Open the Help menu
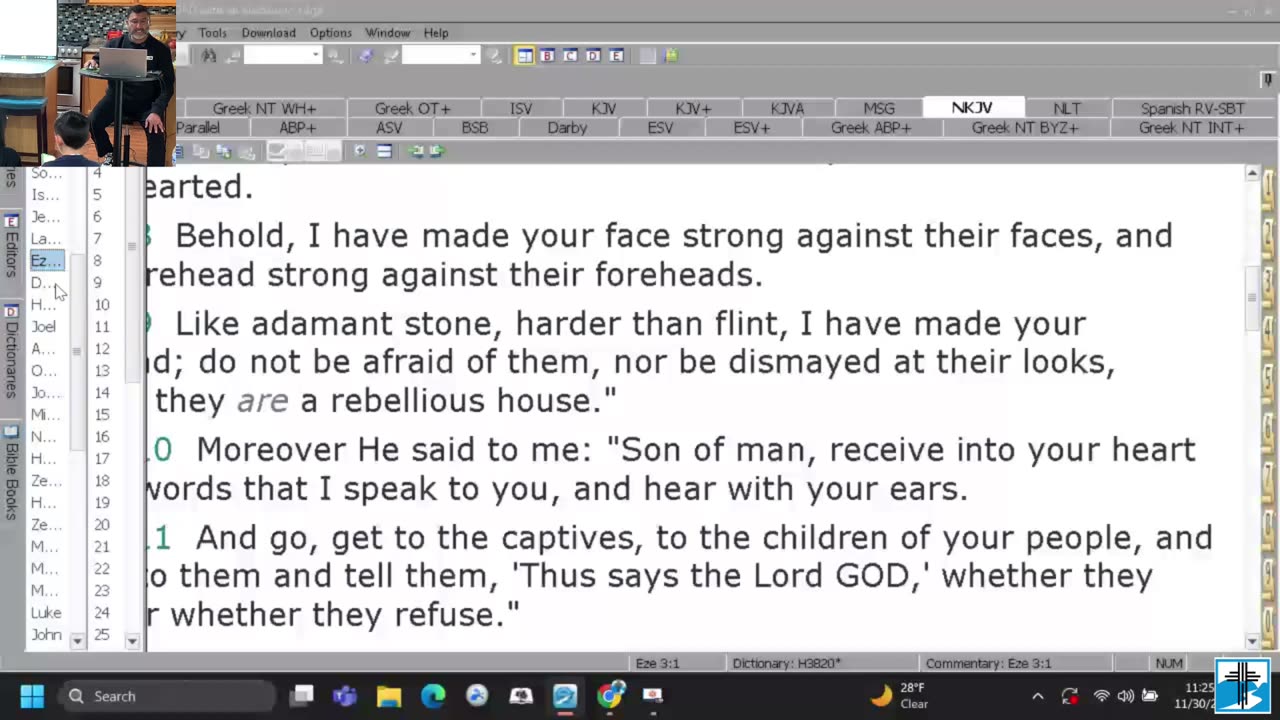This screenshot has width=1280, height=720. point(436,33)
